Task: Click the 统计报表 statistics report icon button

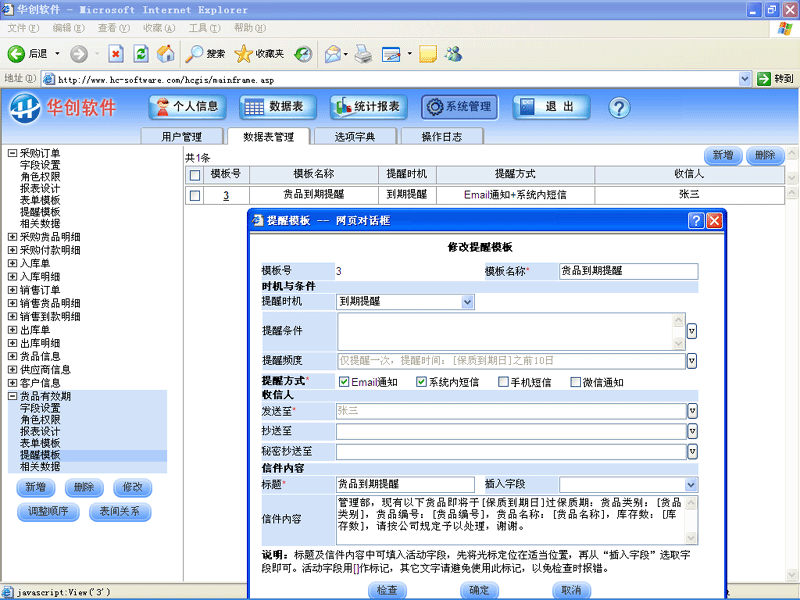Action: (x=370, y=107)
